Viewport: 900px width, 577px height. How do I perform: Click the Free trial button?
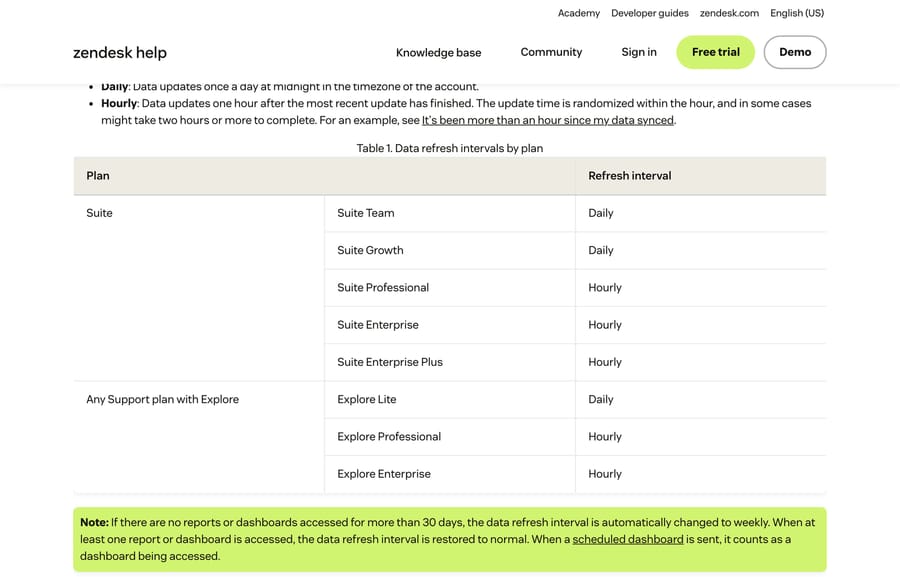point(715,52)
